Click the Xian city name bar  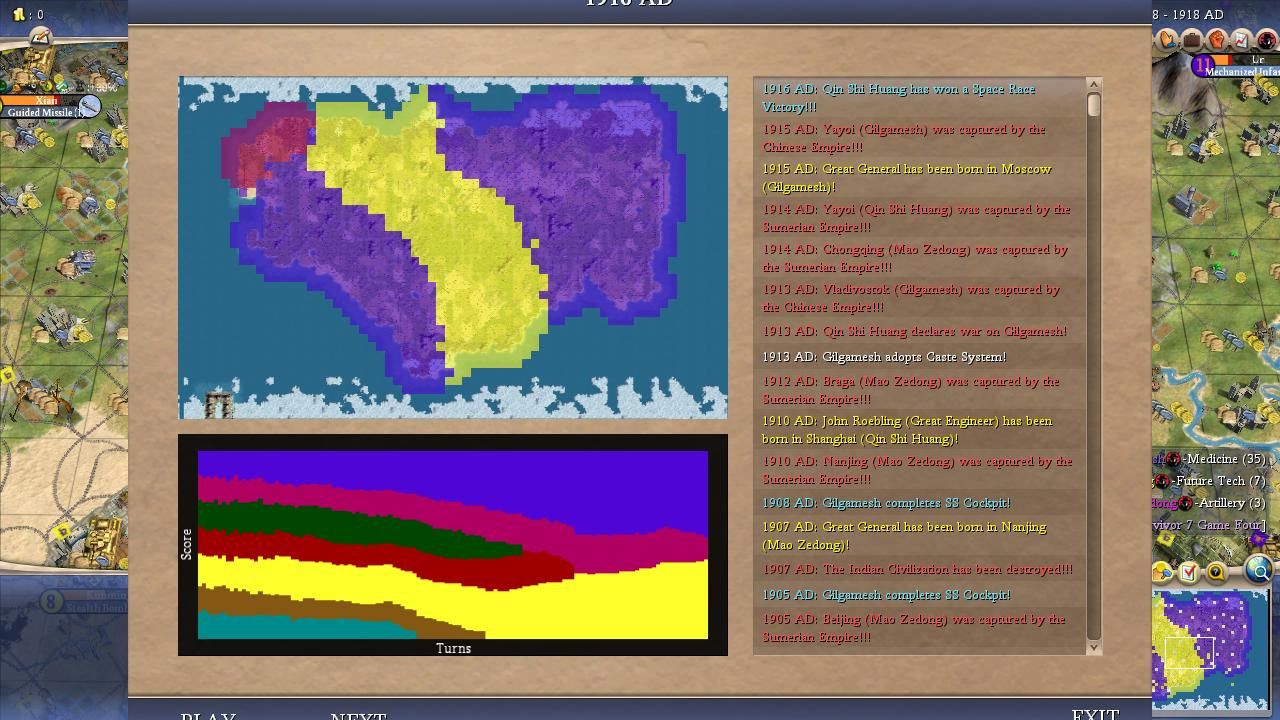46,101
